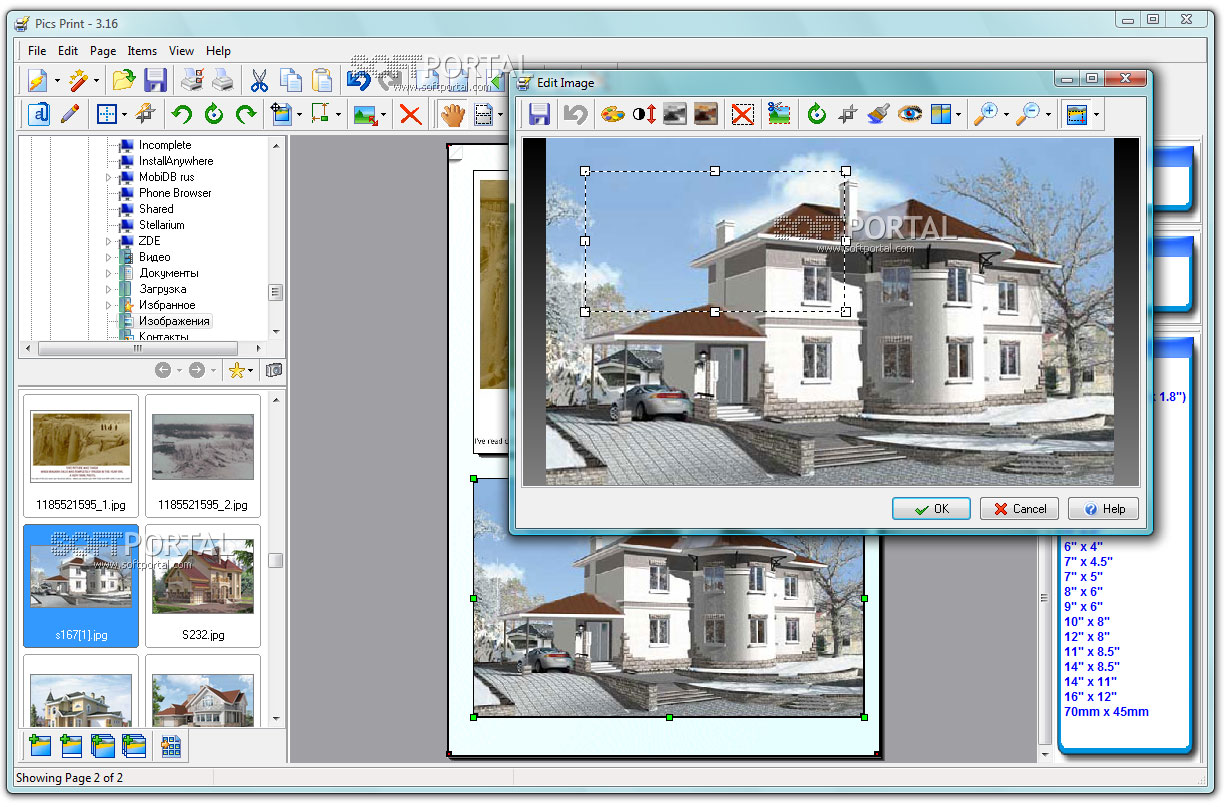The image size is (1227, 807).
Task: Open the Items menu
Action: pyautogui.click(x=142, y=51)
